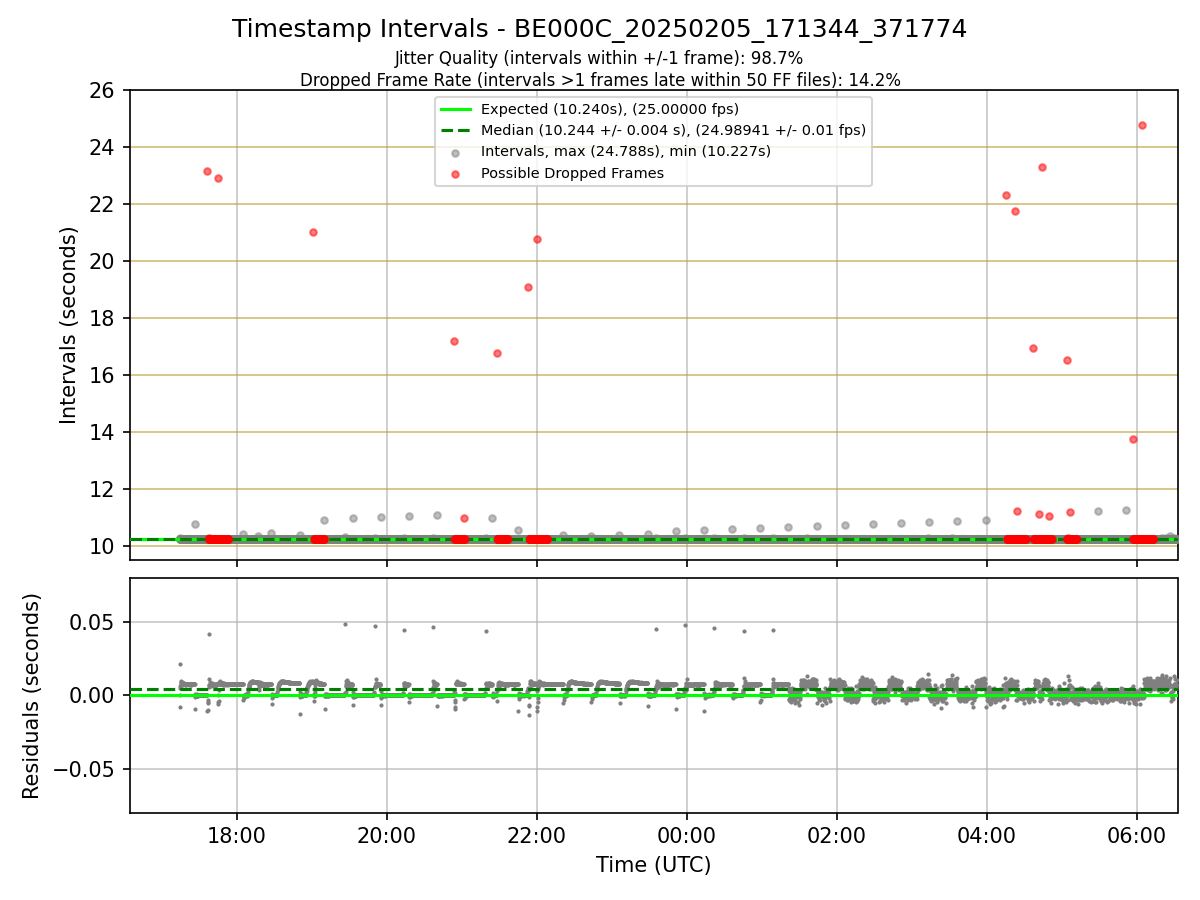Click the 04:00 x-axis tick label
The height and width of the screenshot is (900, 1200).
pyautogui.click(x=987, y=835)
